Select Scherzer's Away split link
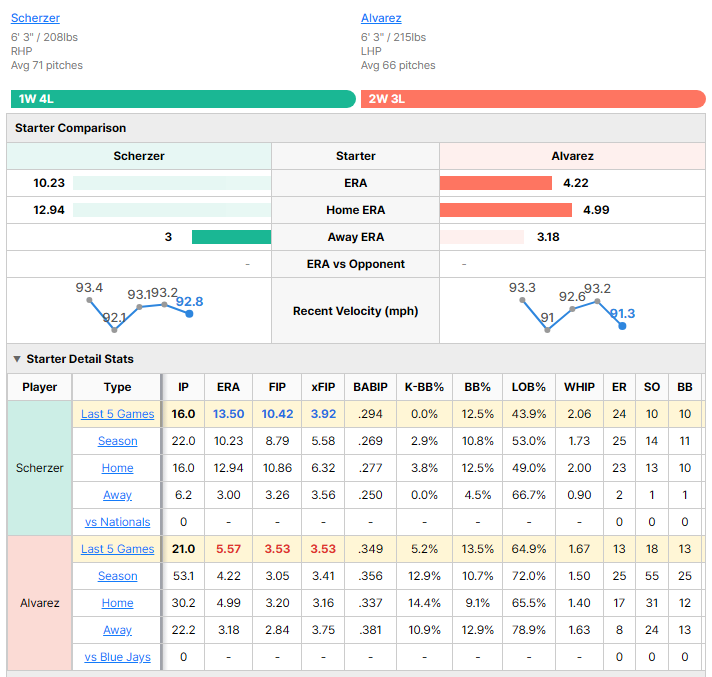This screenshot has height=677, width=712. 118,495
